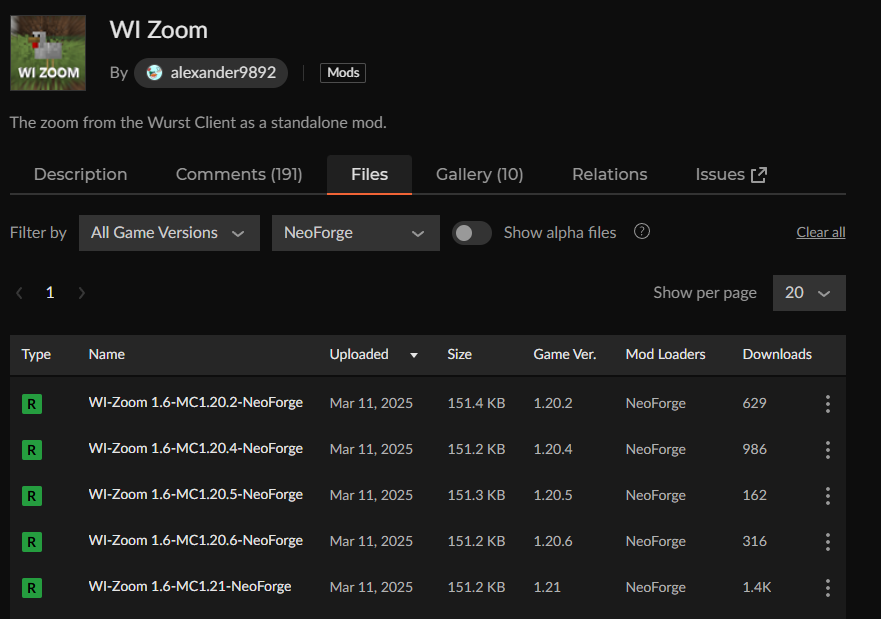Click the previous page arrow
Image resolution: width=881 pixels, height=619 pixels.
[19, 293]
